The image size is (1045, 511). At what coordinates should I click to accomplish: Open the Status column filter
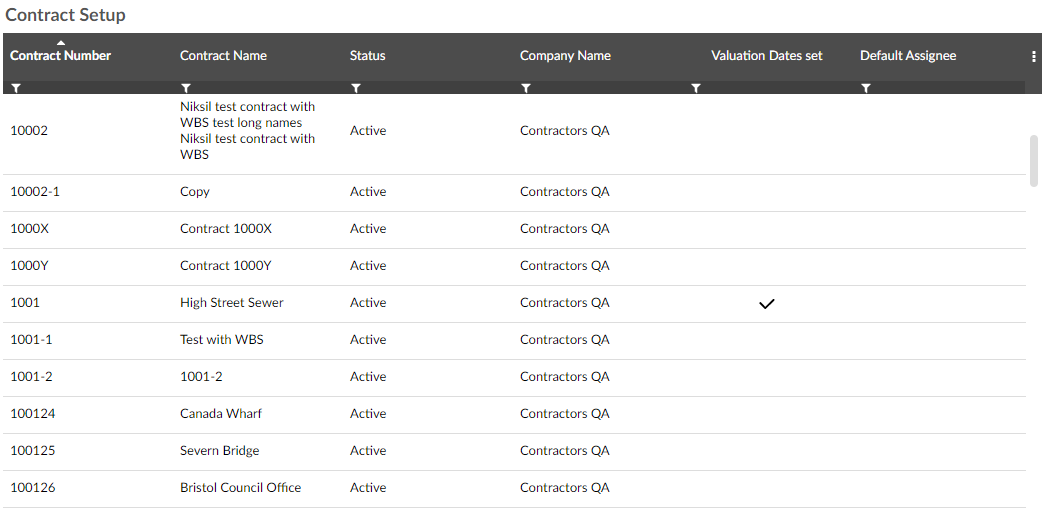click(356, 89)
